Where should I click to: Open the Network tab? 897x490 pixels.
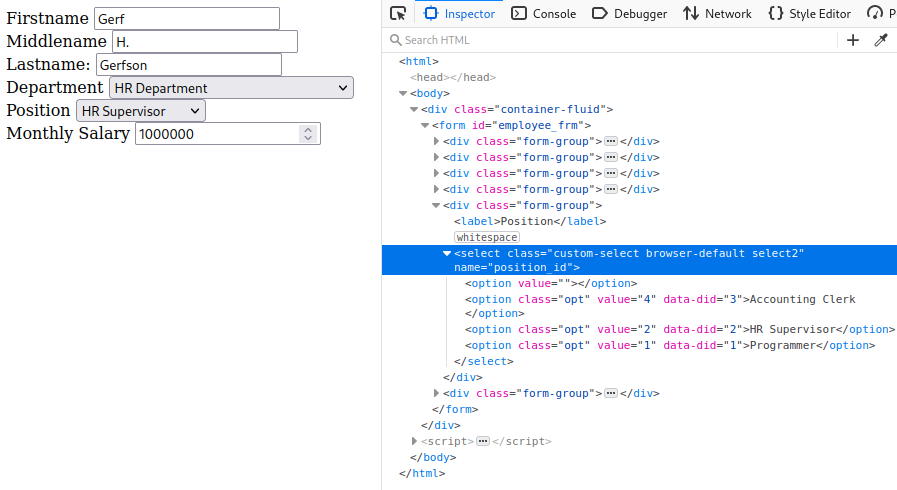(x=717, y=13)
